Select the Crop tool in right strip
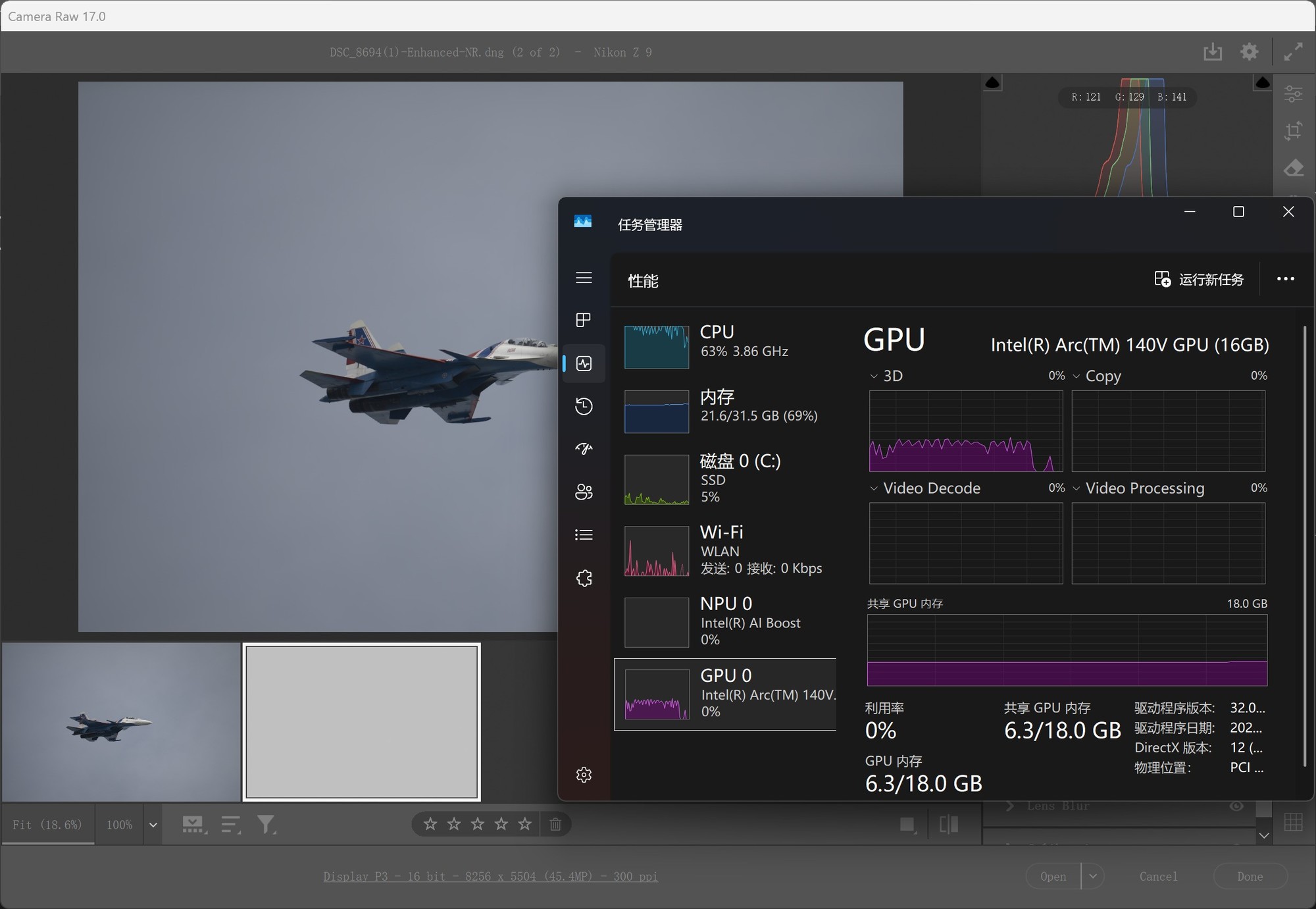Image resolution: width=1316 pixels, height=909 pixels. tap(1293, 131)
